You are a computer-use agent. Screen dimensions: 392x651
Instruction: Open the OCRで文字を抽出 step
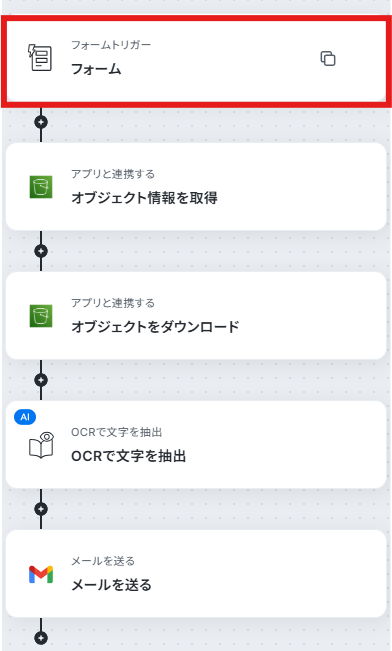coord(196,445)
